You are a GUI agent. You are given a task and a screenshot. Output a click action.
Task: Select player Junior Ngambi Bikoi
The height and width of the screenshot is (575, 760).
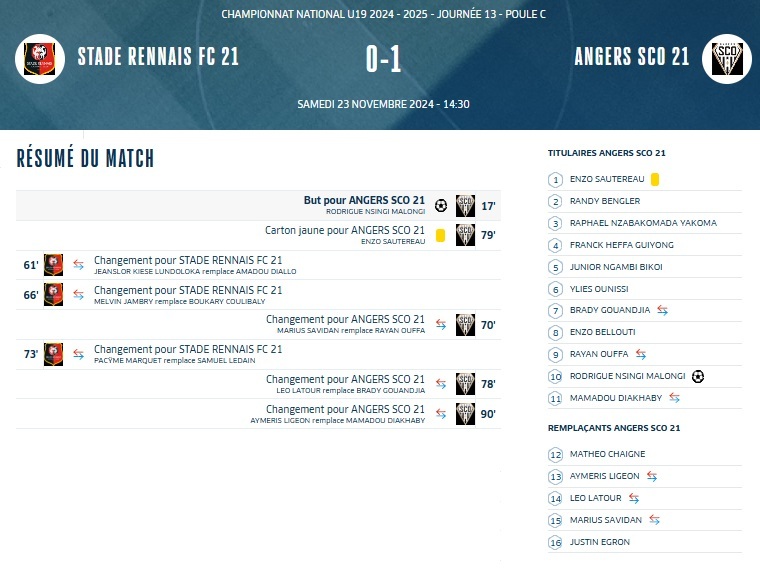(x=616, y=267)
